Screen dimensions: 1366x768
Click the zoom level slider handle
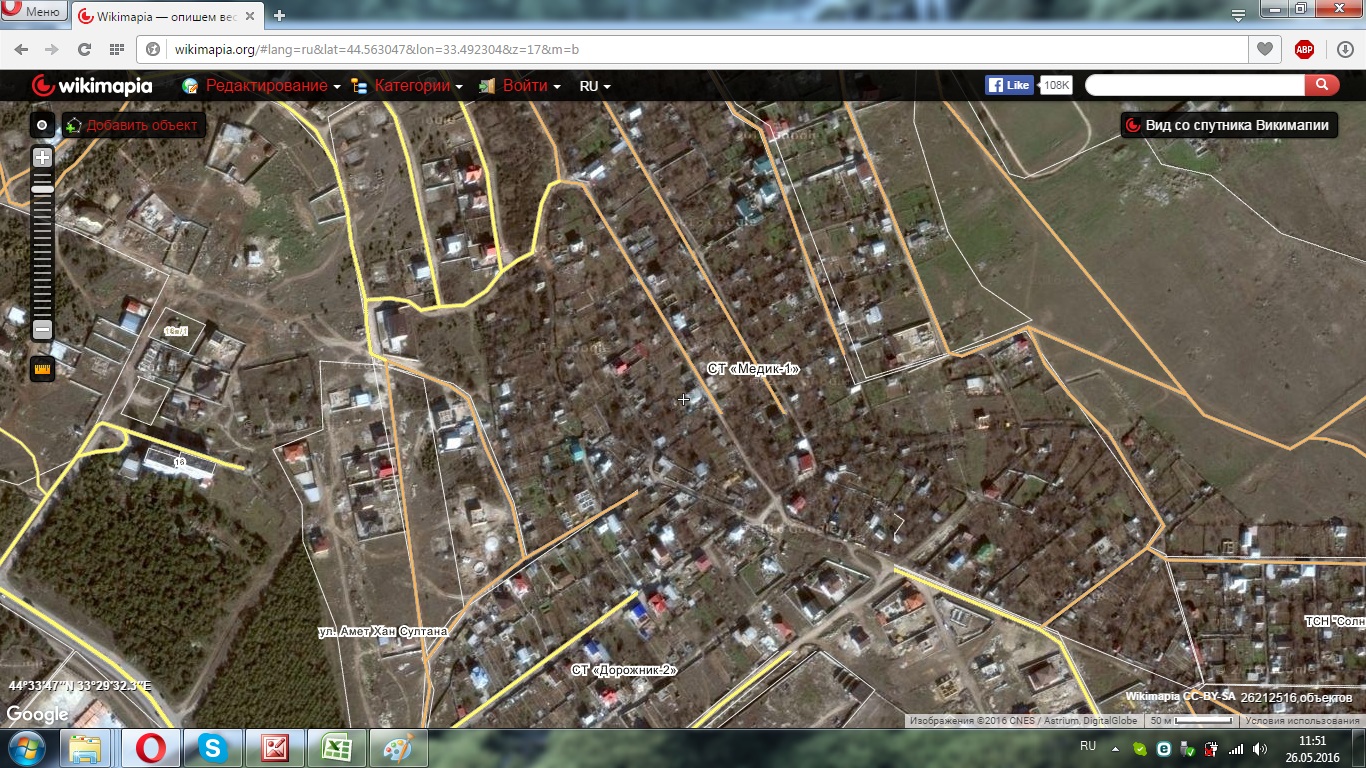(x=42, y=189)
